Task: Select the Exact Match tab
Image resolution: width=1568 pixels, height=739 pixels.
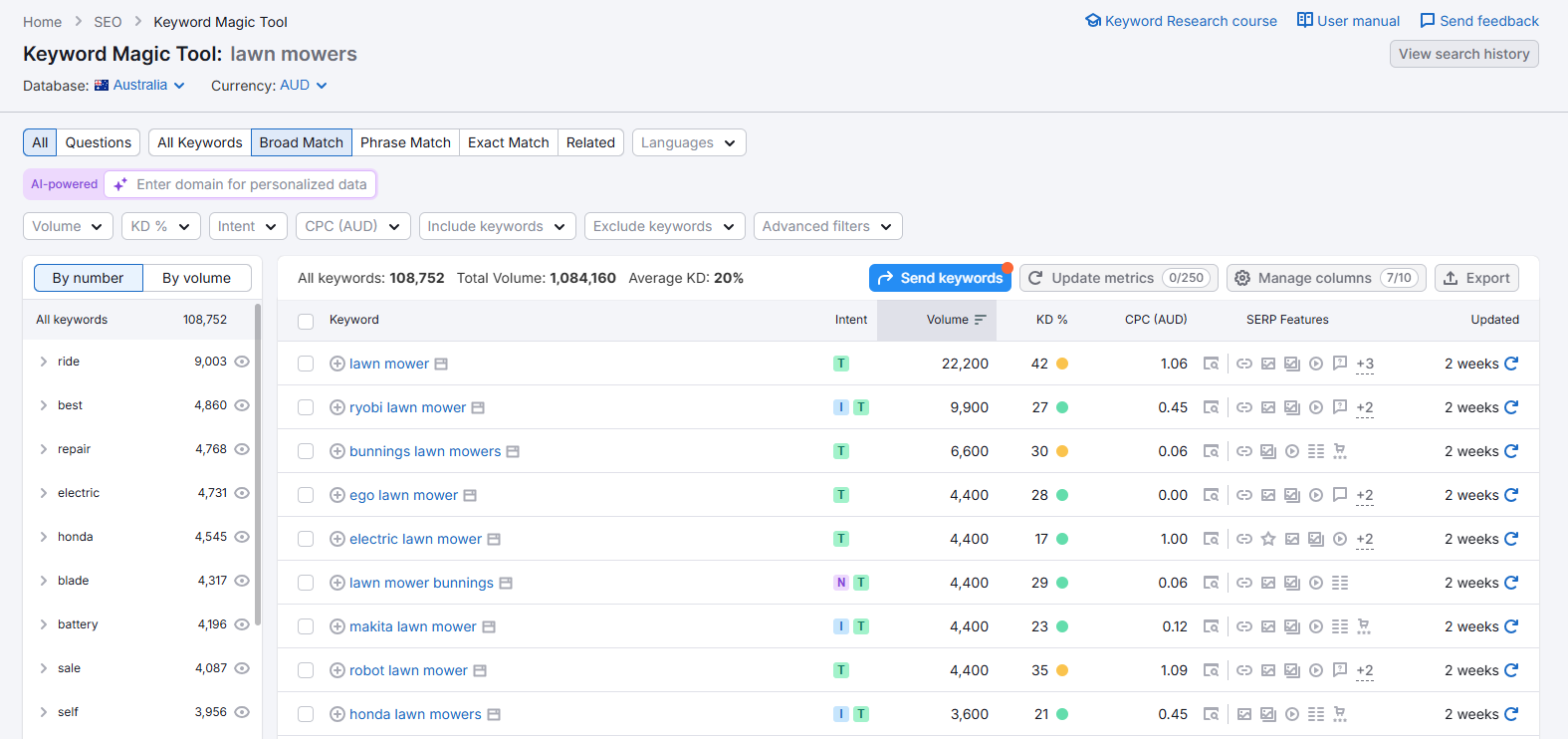Action: [509, 142]
